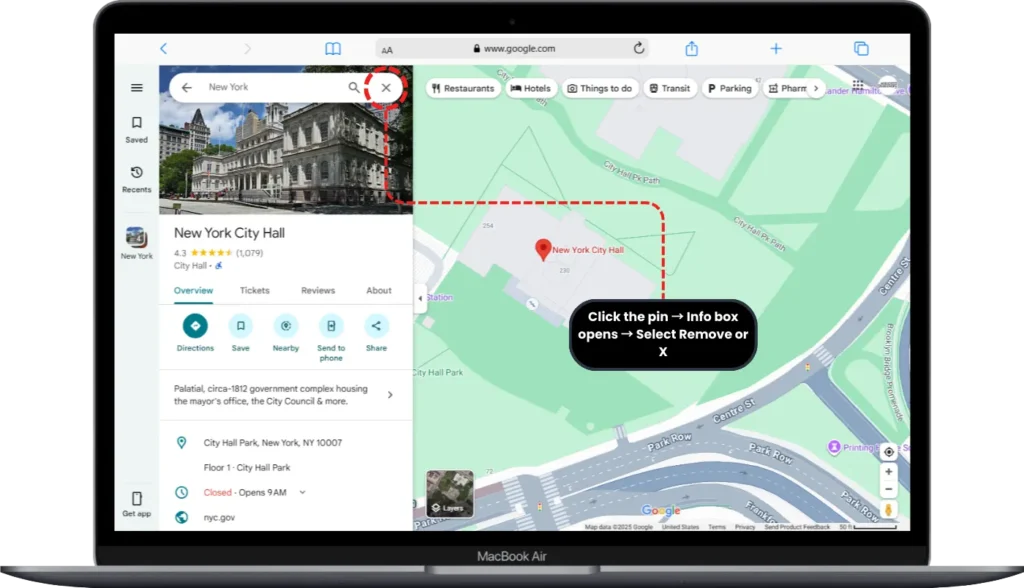The image size is (1024, 588).
Task: Open the hamburger menu
Action: (136, 87)
